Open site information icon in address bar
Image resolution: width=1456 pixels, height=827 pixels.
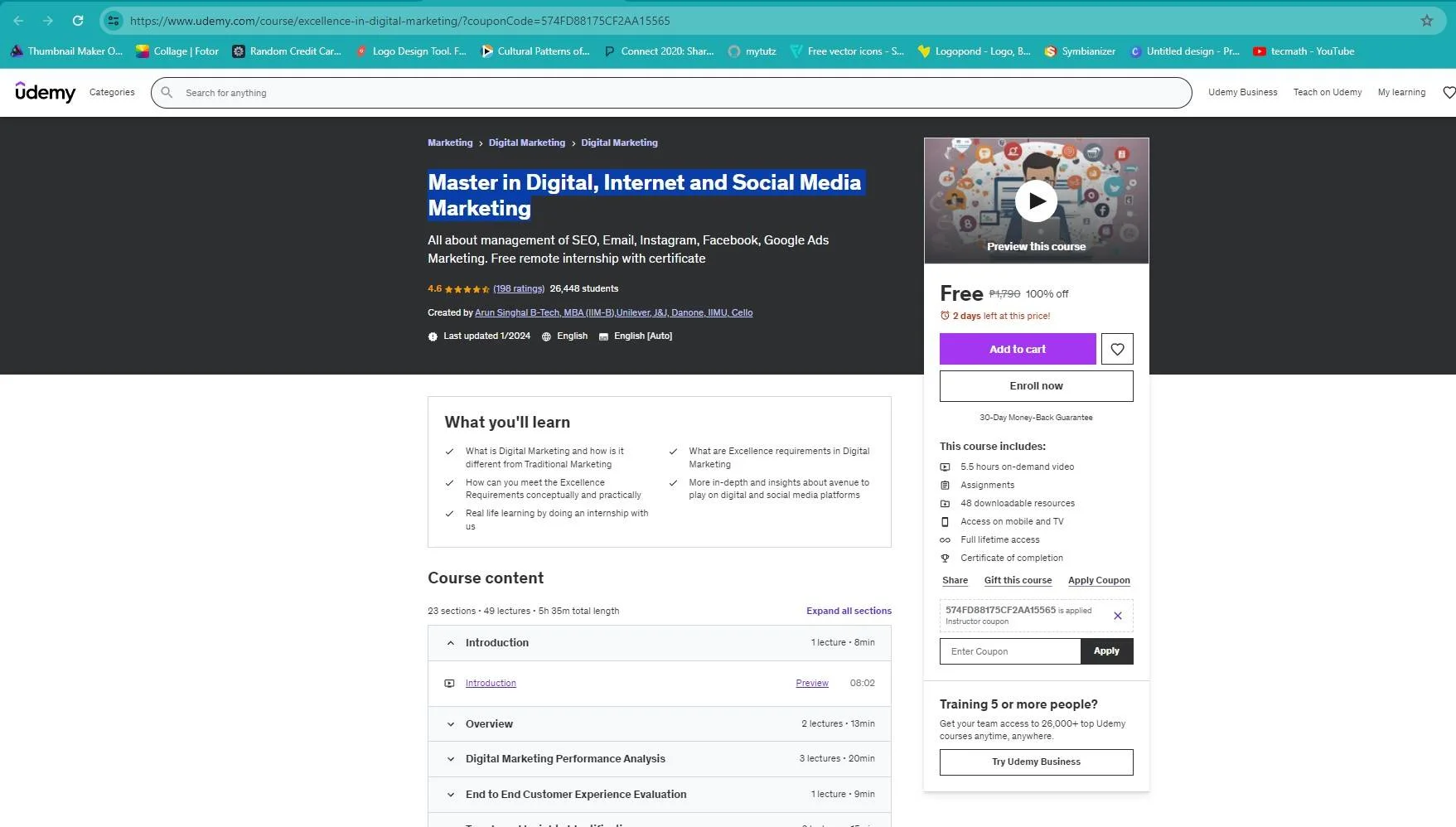pyautogui.click(x=114, y=21)
